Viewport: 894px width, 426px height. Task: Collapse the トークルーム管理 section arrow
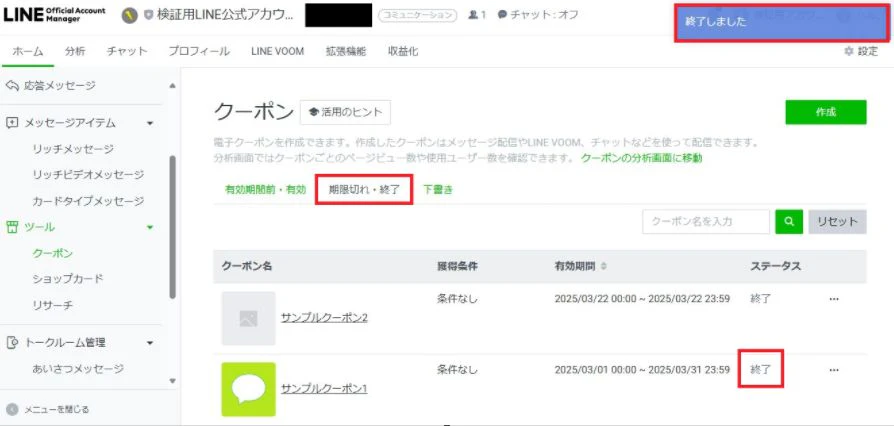click(150, 343)
